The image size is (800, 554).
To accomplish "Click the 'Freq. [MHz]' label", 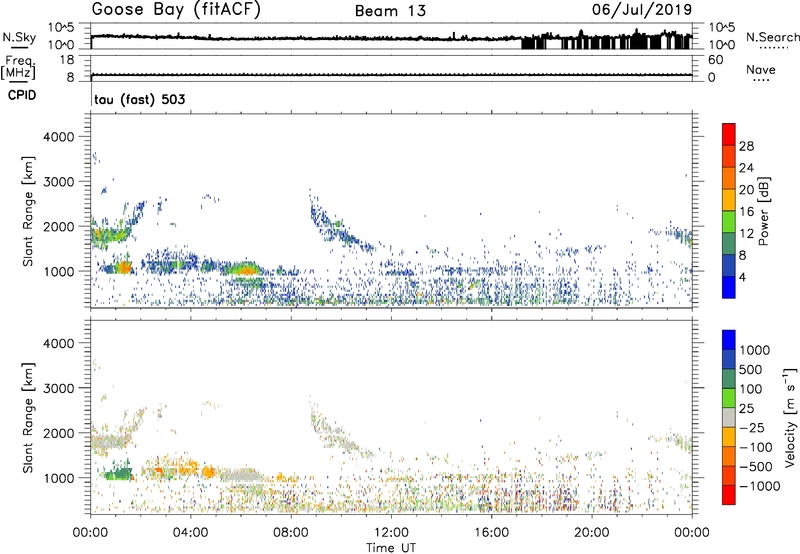I will coord(18,68).
